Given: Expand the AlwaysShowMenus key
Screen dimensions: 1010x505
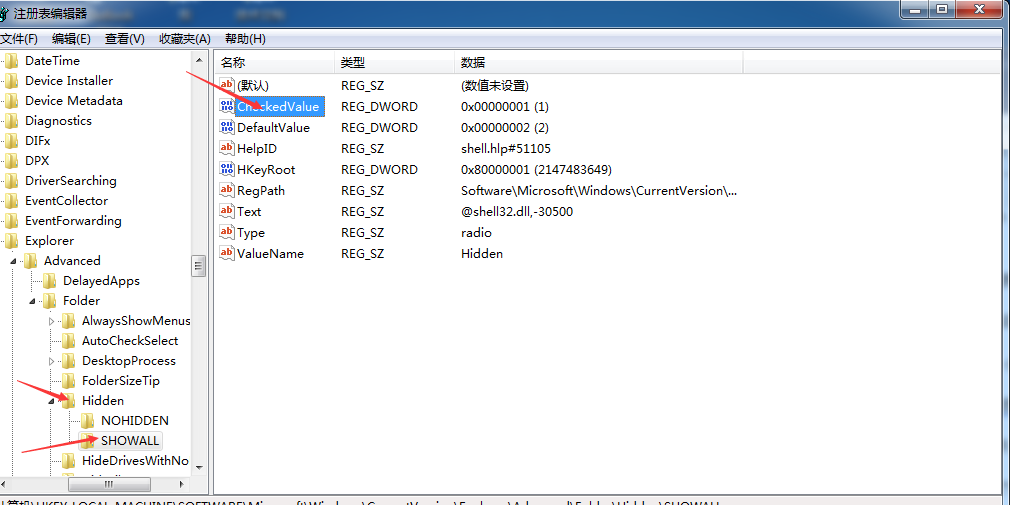Looking at the screenshot, I should coord(52,321).
